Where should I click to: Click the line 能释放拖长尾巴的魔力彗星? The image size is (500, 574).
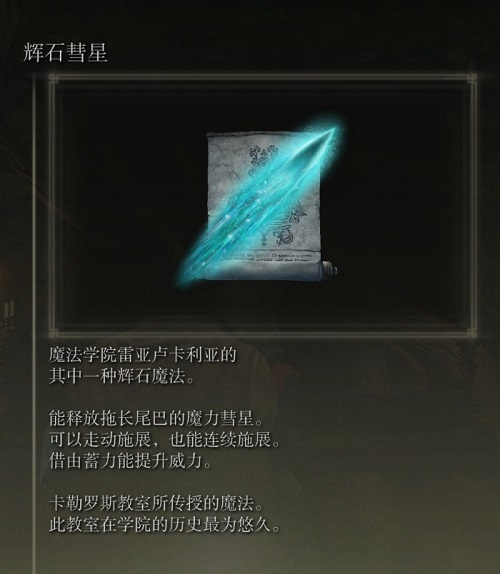(156, 418)
